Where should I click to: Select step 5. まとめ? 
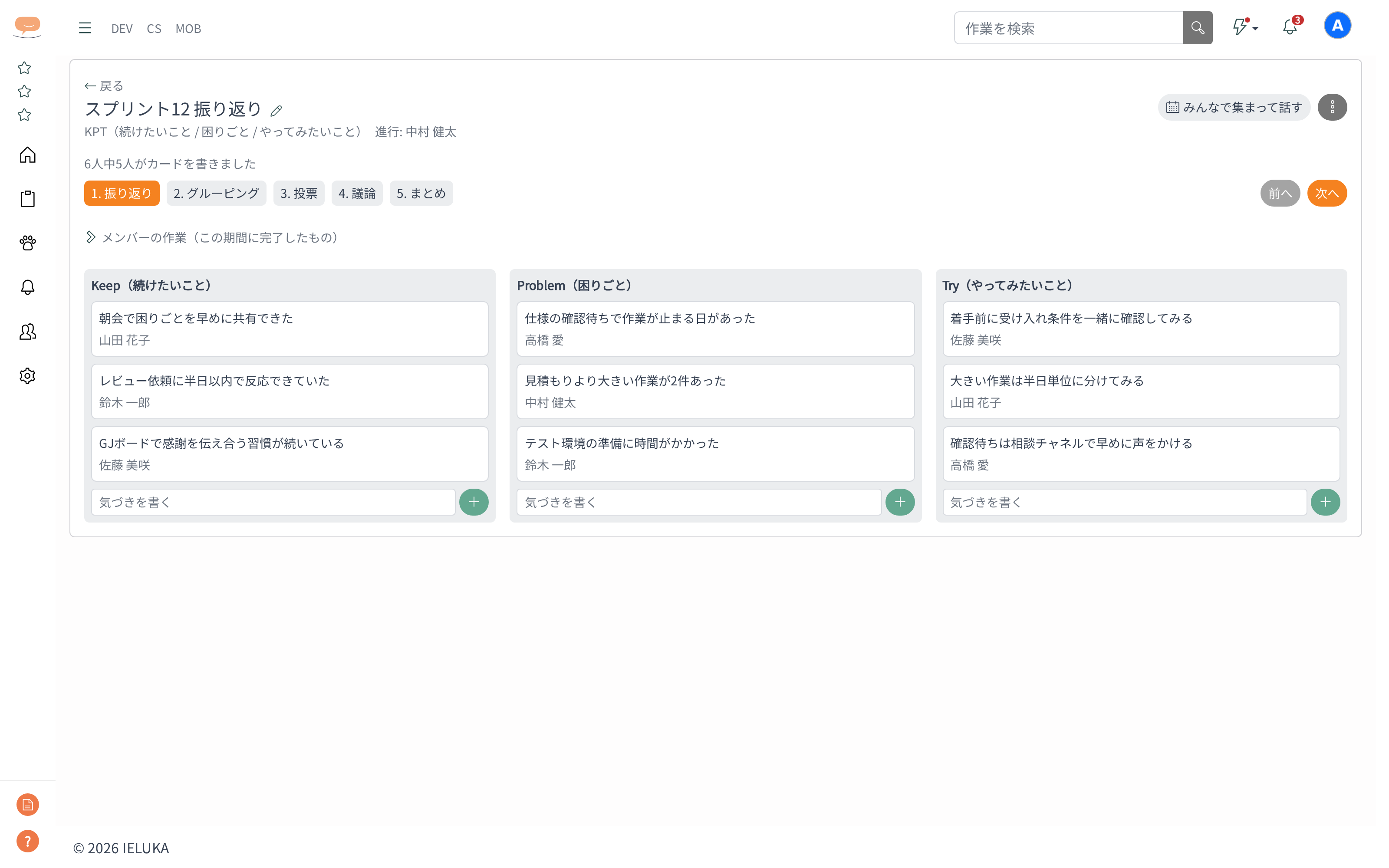[421, 194]
